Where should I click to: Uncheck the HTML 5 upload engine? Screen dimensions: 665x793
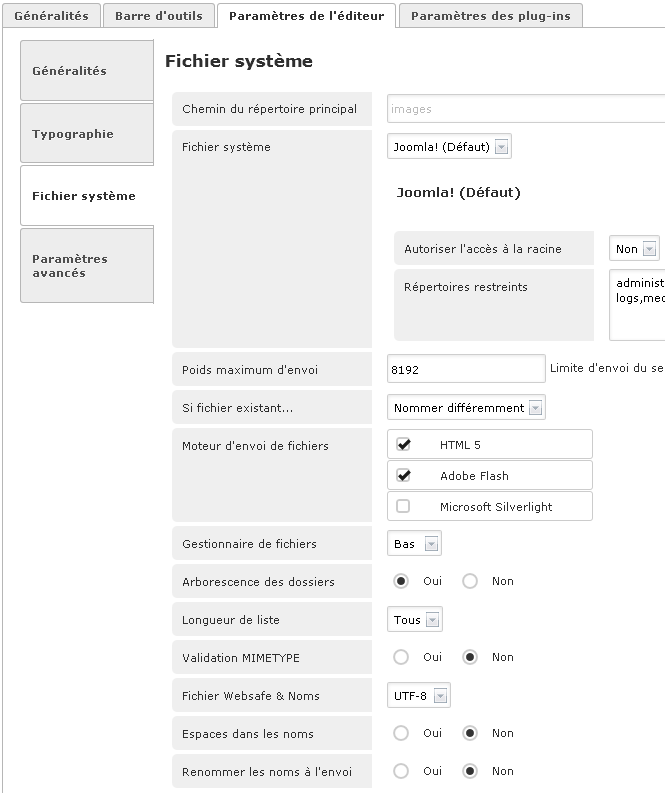pyautogui.click(x=403, y=445)
